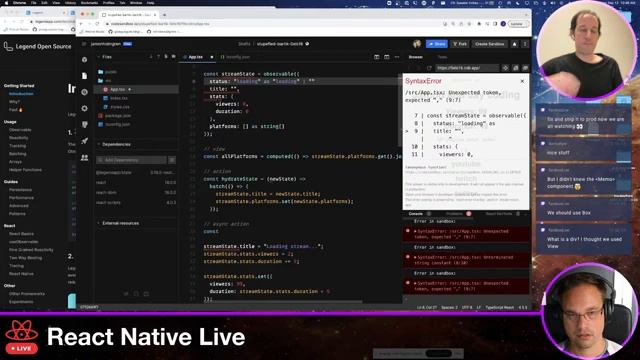Click the preview responsive settings icon

click(x=505, y=68)
